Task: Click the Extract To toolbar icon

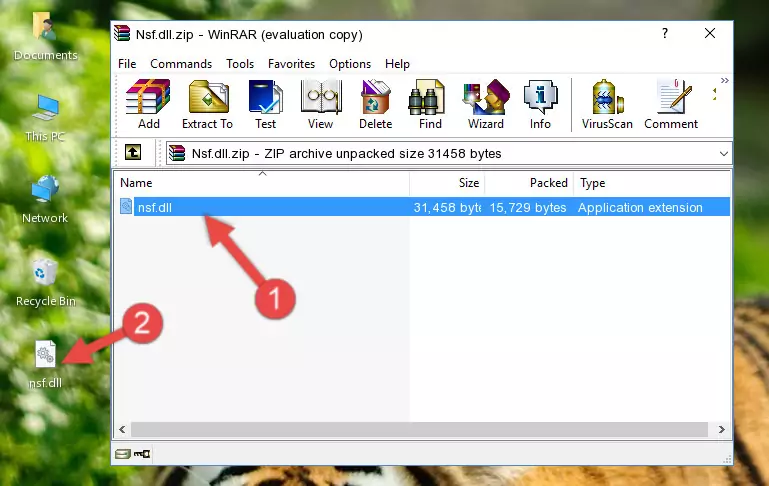Action: (x=207, y=104)
